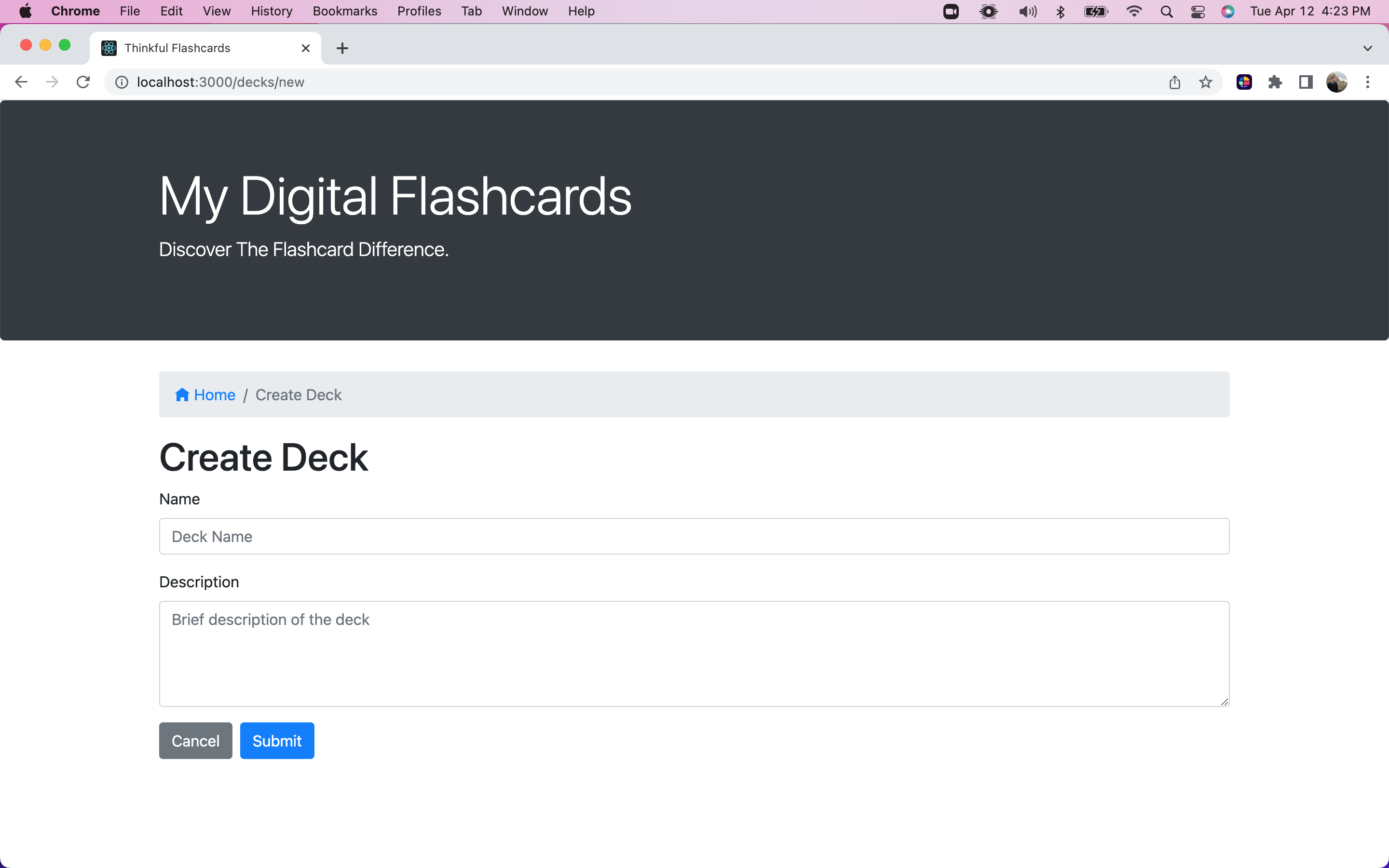Image resolution: width=1389 pixels, height=868 pixels.
Task: Open macOS Control Center toggles icon
Action: tap(1198, 12)
